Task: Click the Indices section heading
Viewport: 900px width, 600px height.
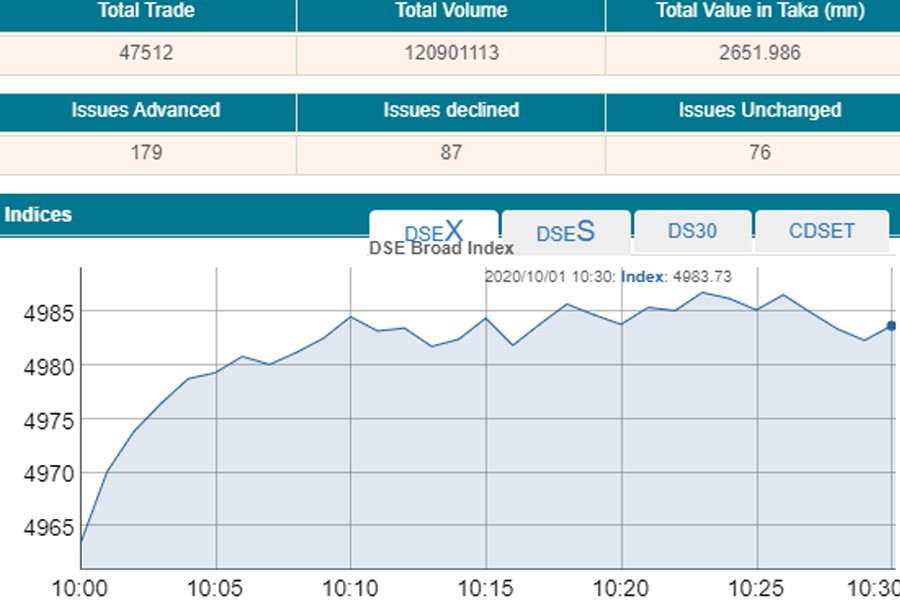Action: 38,215
